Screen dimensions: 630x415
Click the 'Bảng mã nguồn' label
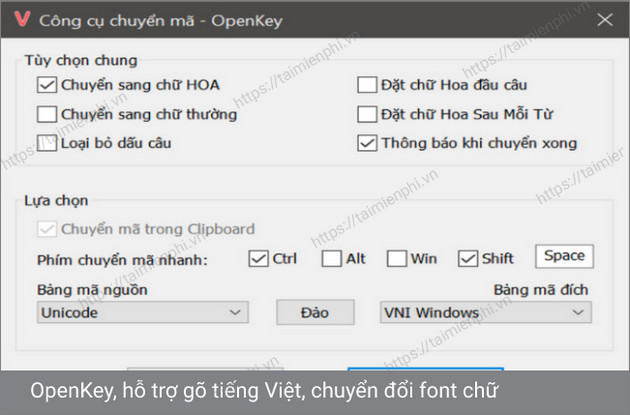pyautogui.click(x=92, y=289)
